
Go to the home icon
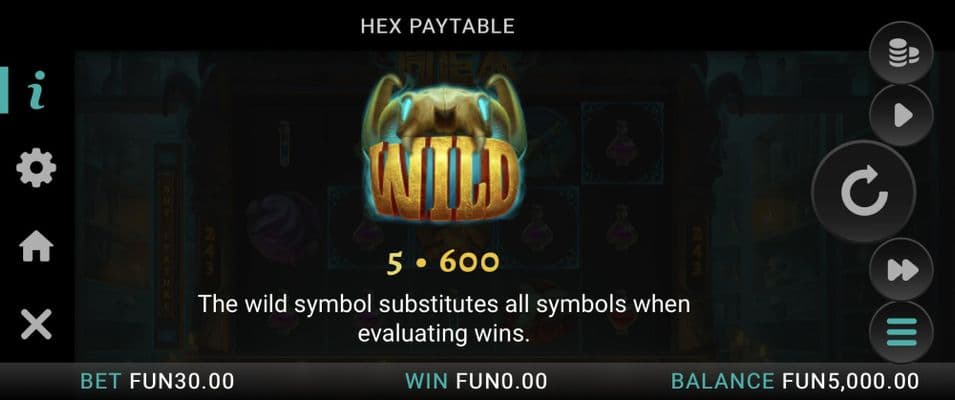(37, 246)
